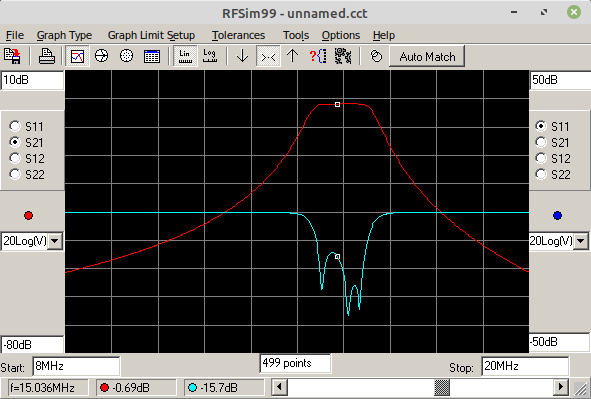Expand the right 20Log(V) dropdown
591x399 pixels.
tap(581, 241)
